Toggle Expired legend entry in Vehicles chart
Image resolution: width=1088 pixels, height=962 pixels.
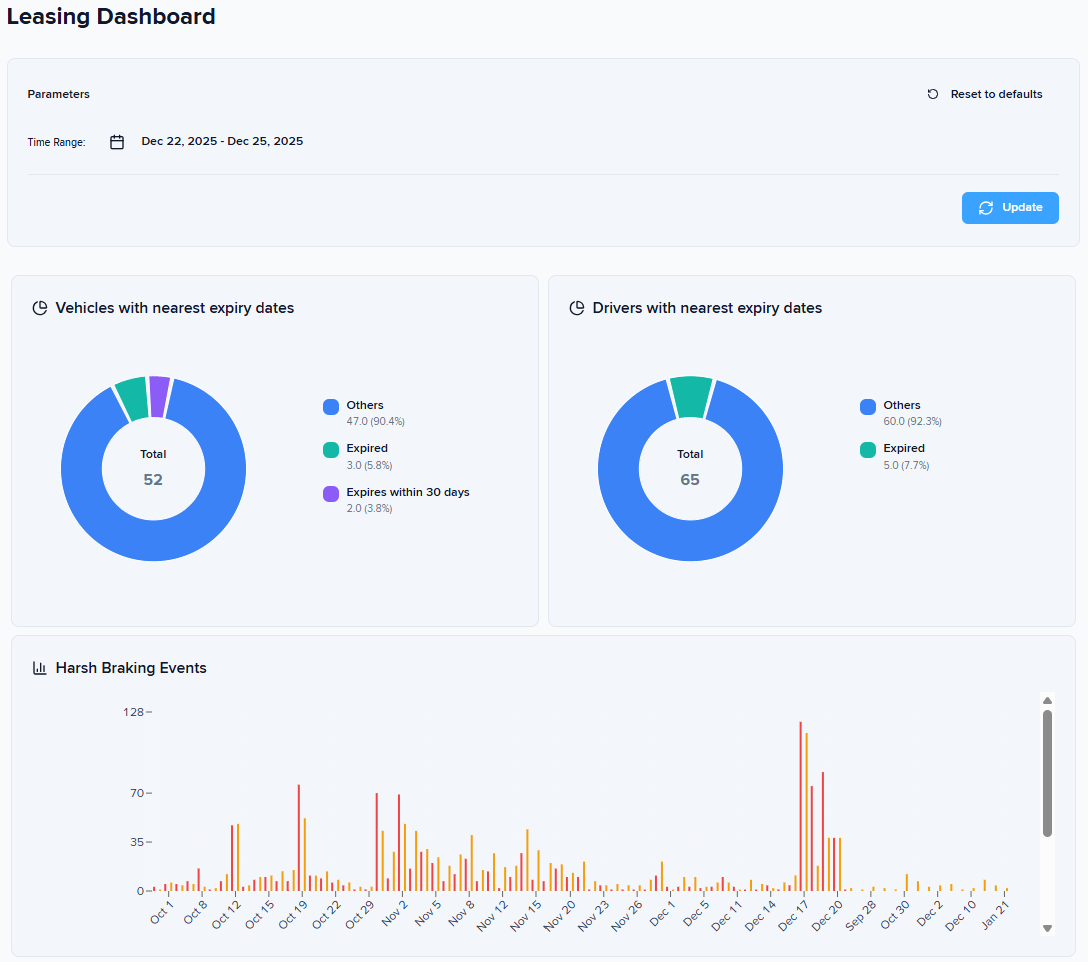[367, 449]
